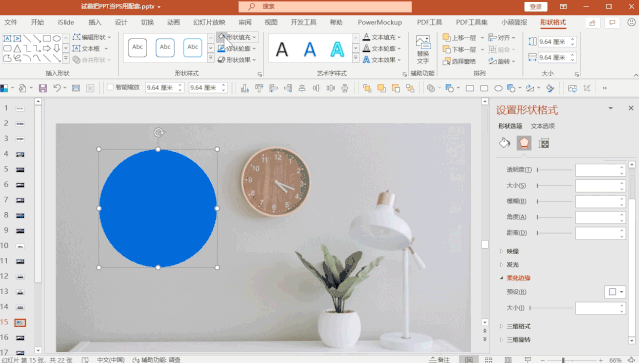Select the oval shape in the shapes gallery
The height and width of the screenshot is (363, 639).
pos(57,39)
